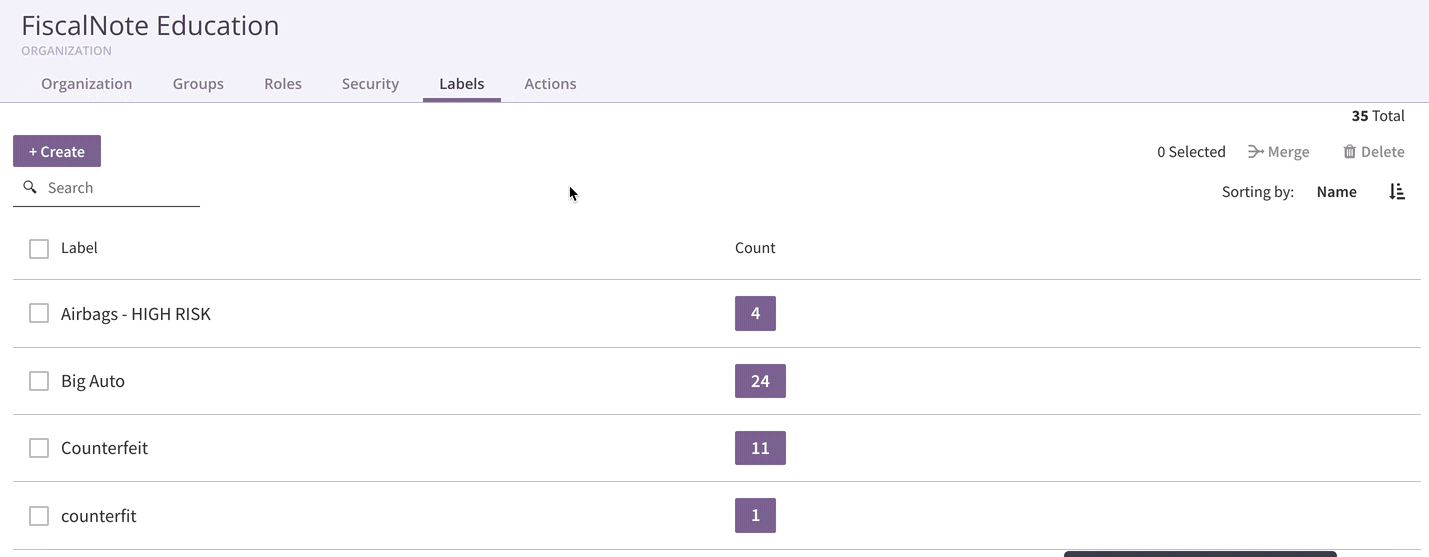Screen dimensions: 1429x557
Task: Click the Delete trash button
Action: (1374, 152)
